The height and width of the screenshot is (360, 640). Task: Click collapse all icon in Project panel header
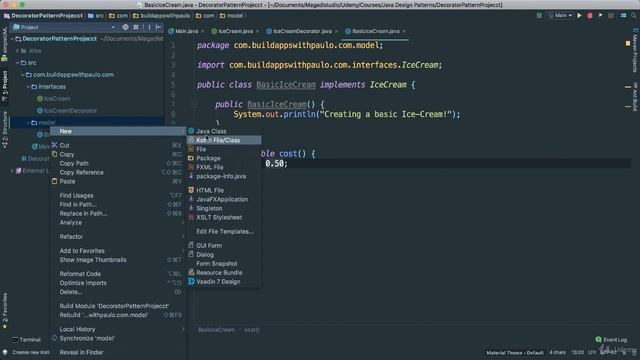(136, 27)
